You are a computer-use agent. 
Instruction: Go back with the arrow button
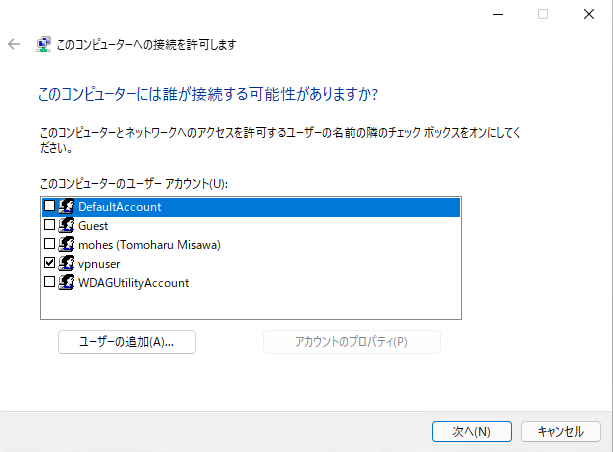[x=14, y=44]
